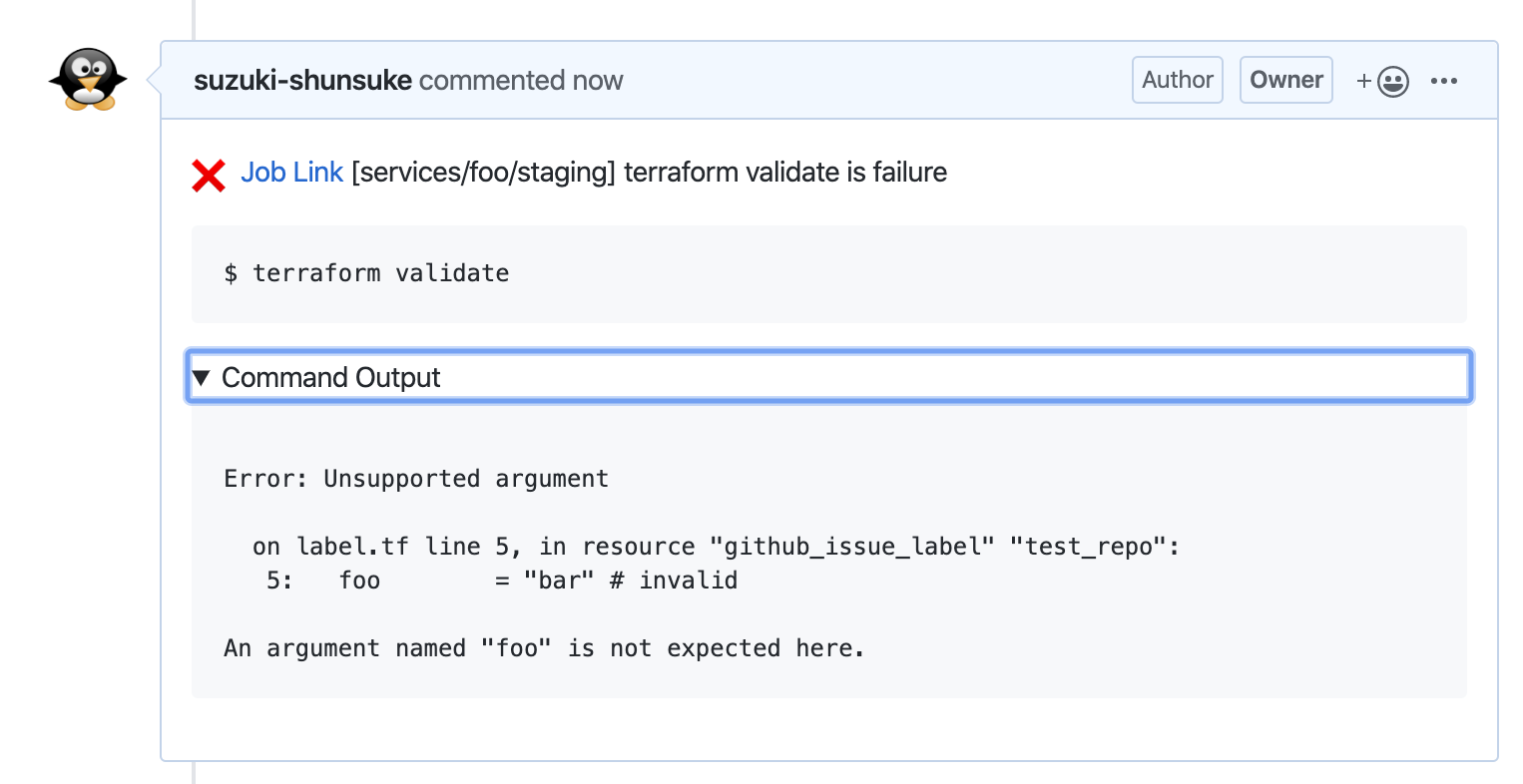Click "An argument named foo" message line
The height and width of the screenshot is (784, 1523).
click(544, 648)
